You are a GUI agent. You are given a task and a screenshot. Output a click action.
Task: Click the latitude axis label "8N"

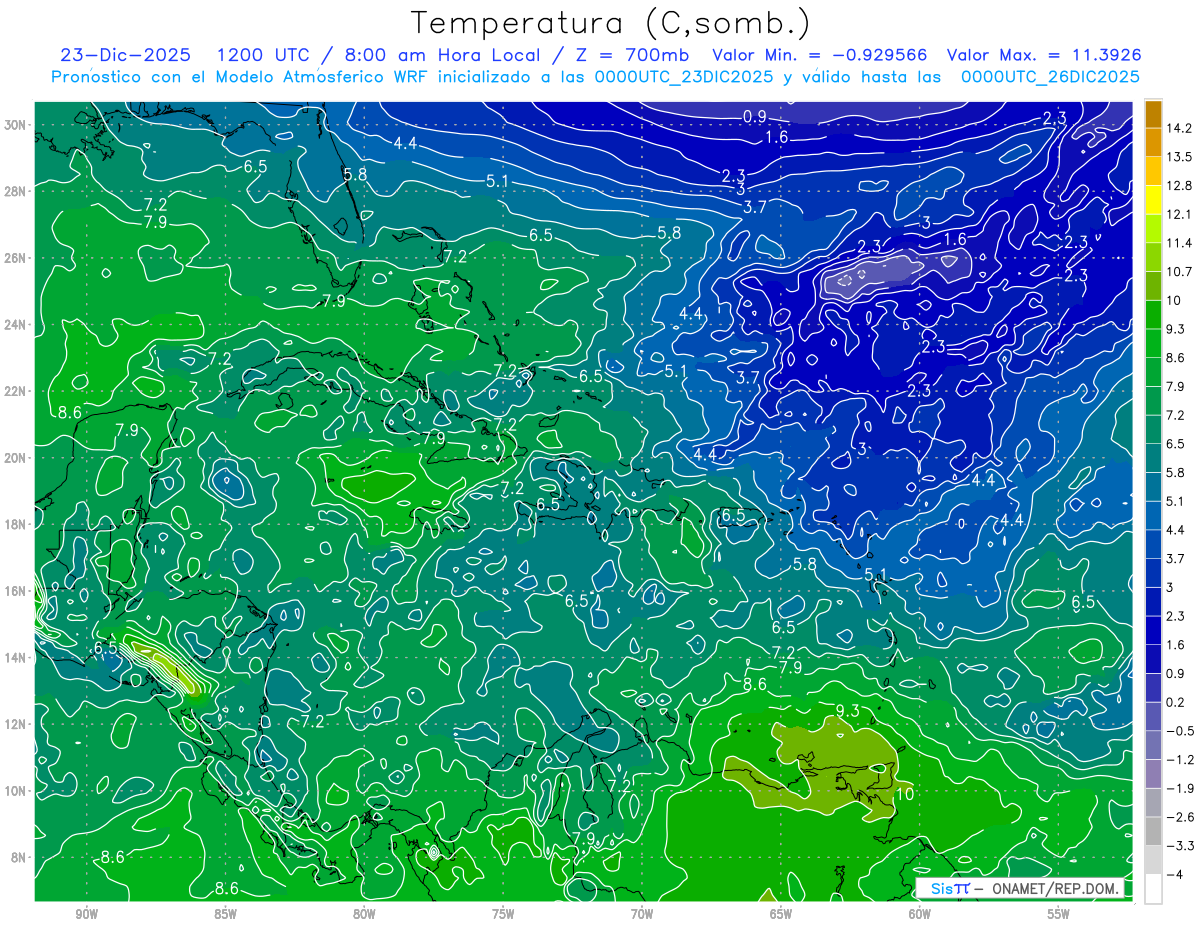click(20, 857)
